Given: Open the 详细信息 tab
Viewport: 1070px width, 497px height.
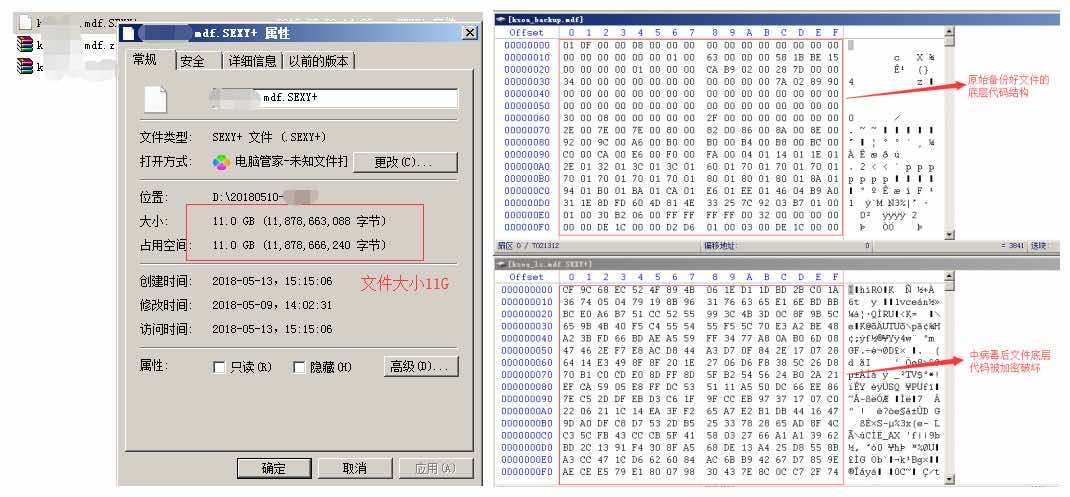Looking at the screenshot, I should tap(252, 61).
